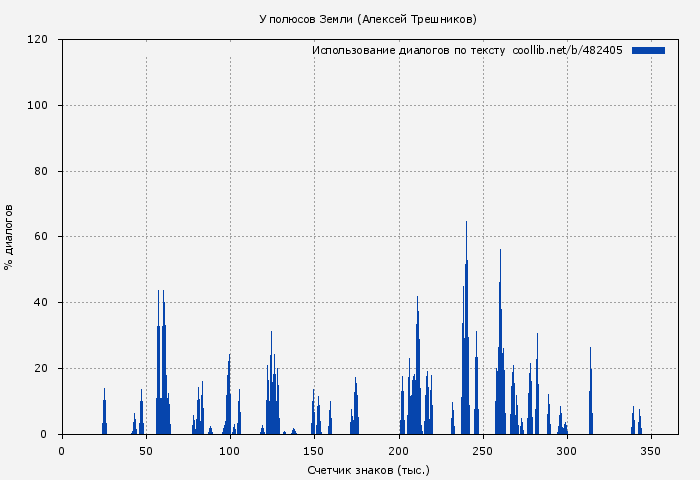The width and height of the screenshot is (700, 480).
Task: Select the y-axis tick label 100
Action: (39, 106)
